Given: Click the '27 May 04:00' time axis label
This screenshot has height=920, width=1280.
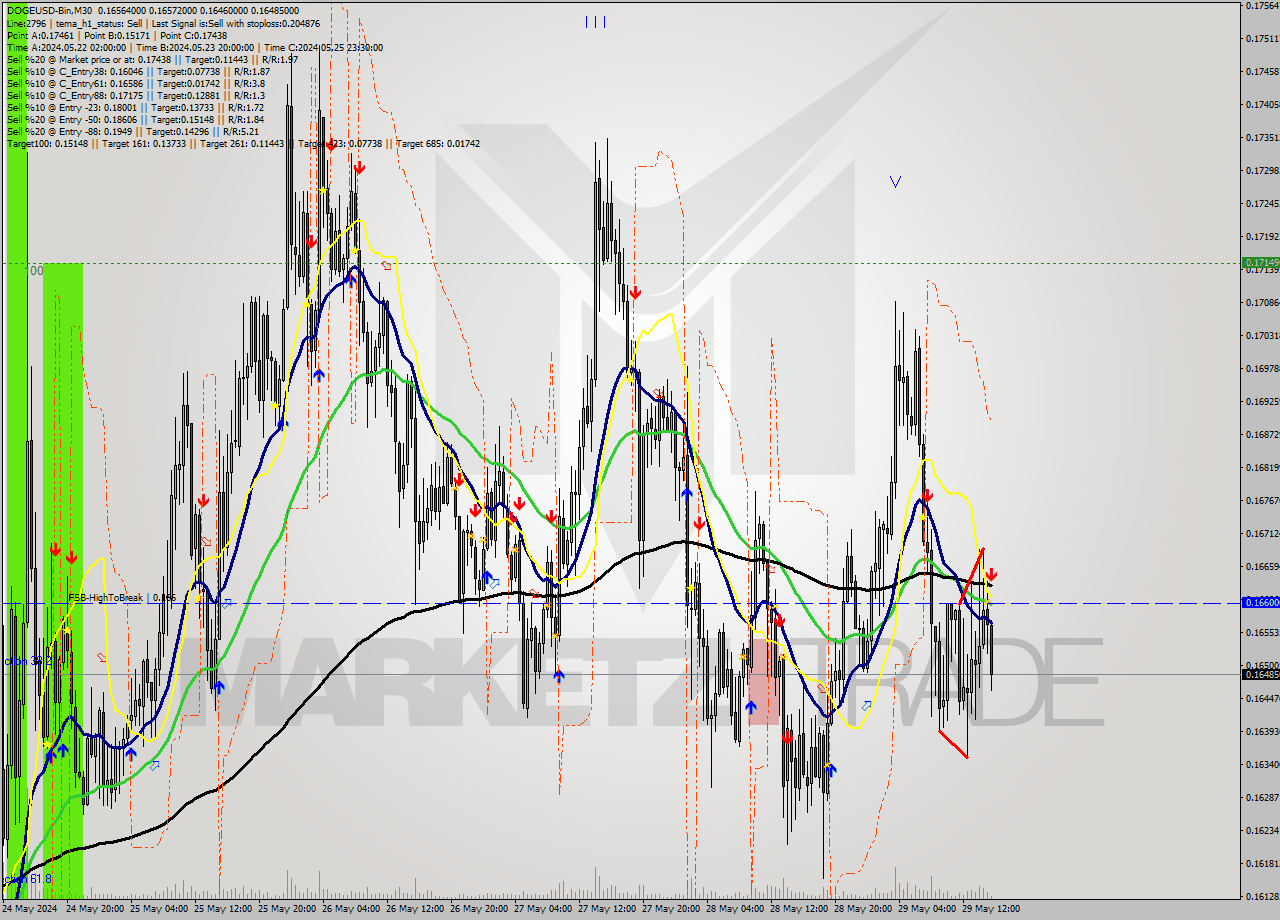Looking at the screenshot, I should [x=544, y=909].
